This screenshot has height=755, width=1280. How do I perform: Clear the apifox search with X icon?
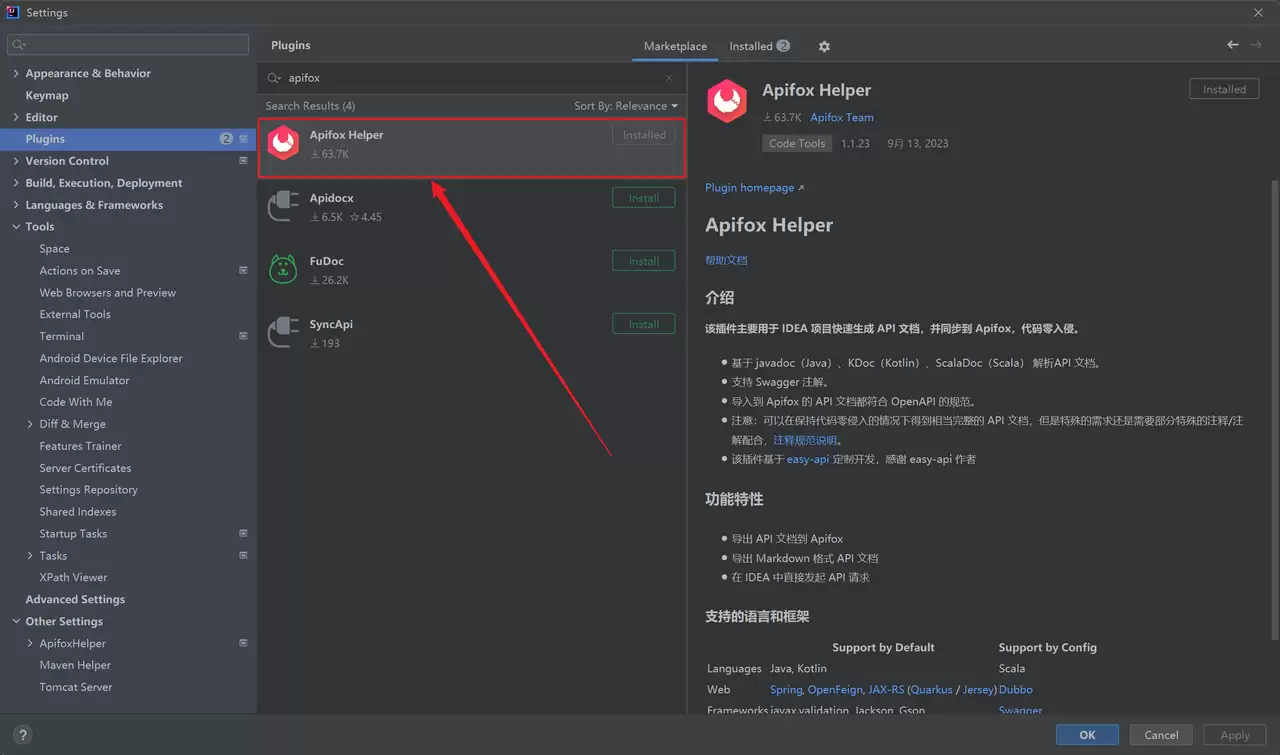click(669, 78)
